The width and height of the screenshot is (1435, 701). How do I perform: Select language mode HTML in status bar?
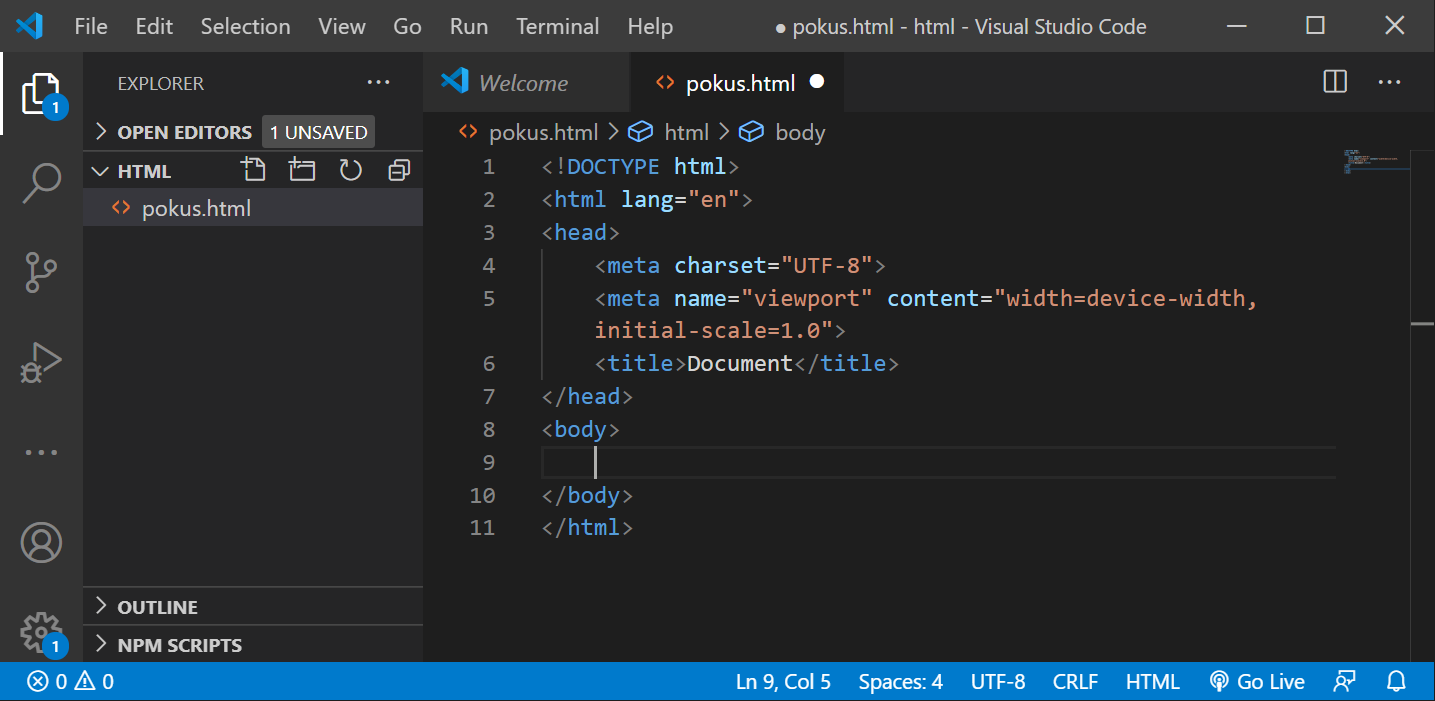1152,682
